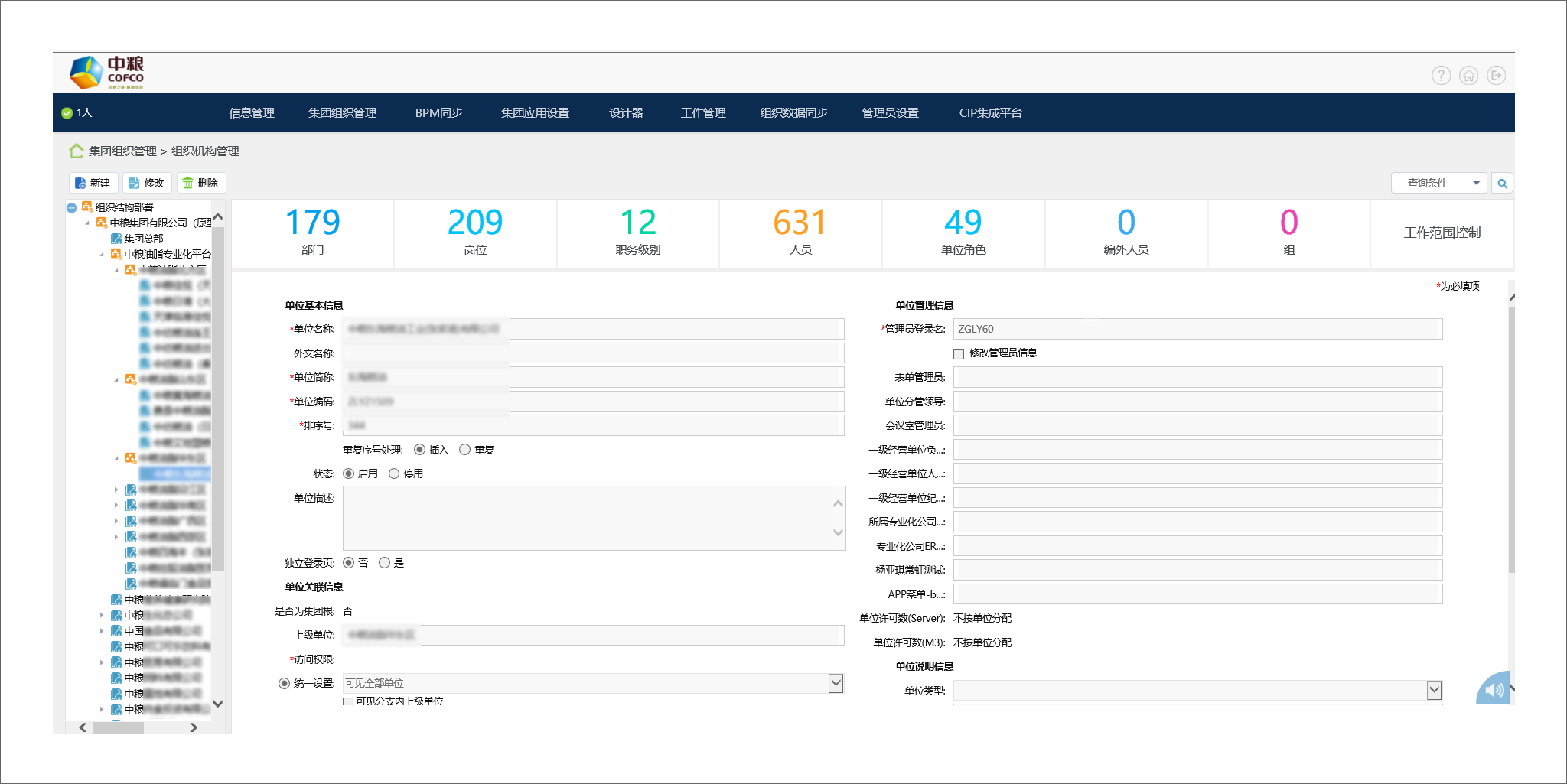Tick the 修改管理员信息 checkbox
Screen dimensions: 1567x784
point(959,353)
